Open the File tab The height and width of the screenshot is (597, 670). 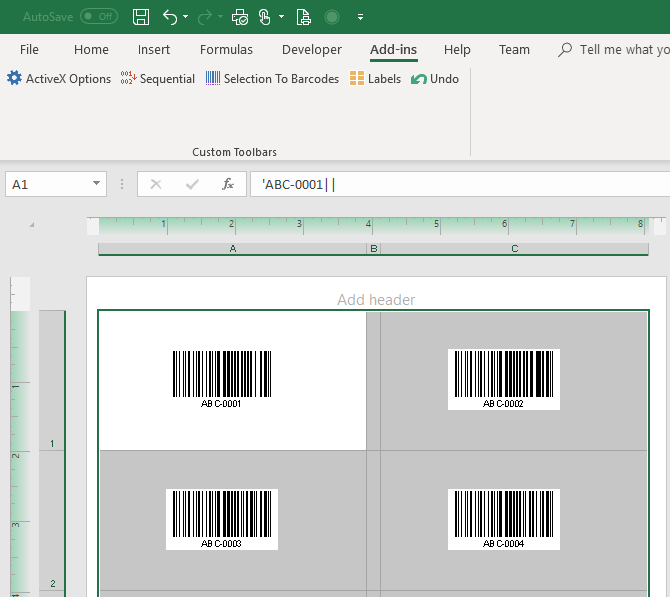pyautogui.click(x=29, y=50)
